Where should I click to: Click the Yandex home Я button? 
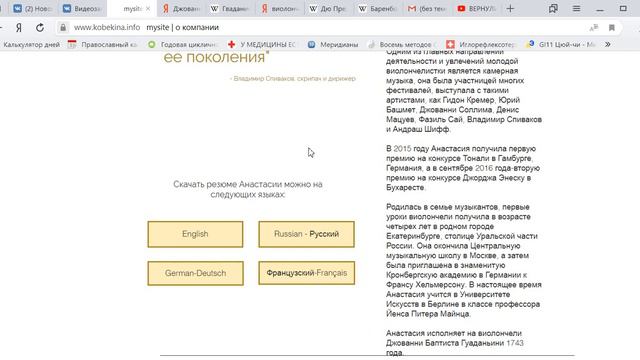[x=18, y=28]
